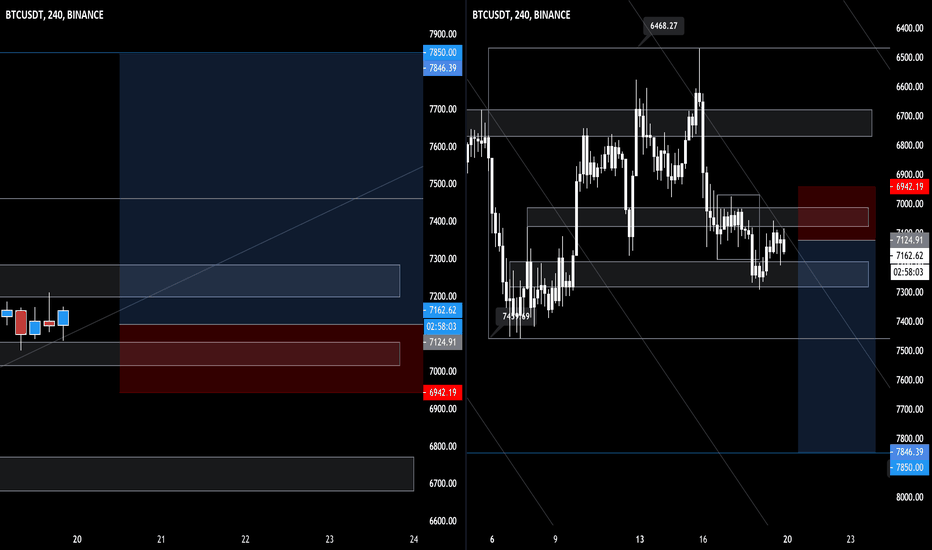Viewport: 932px width, 550px height.
Task: Click 7400.00 on the left chart's price axis
Action: [x=443, y=221]
